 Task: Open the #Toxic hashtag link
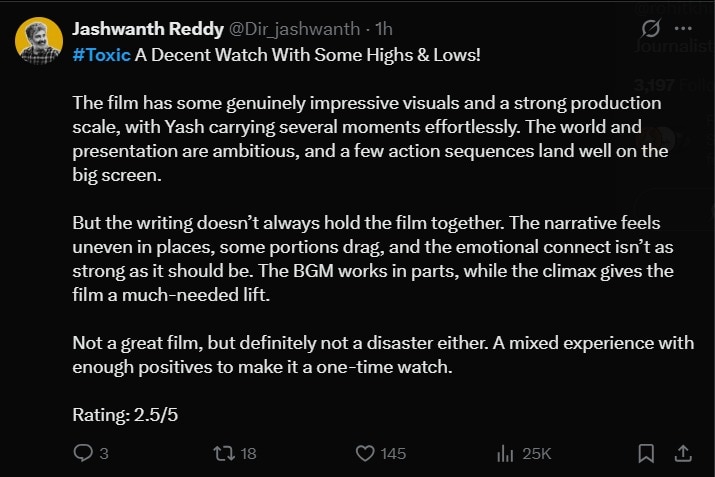tap(101, 55)
